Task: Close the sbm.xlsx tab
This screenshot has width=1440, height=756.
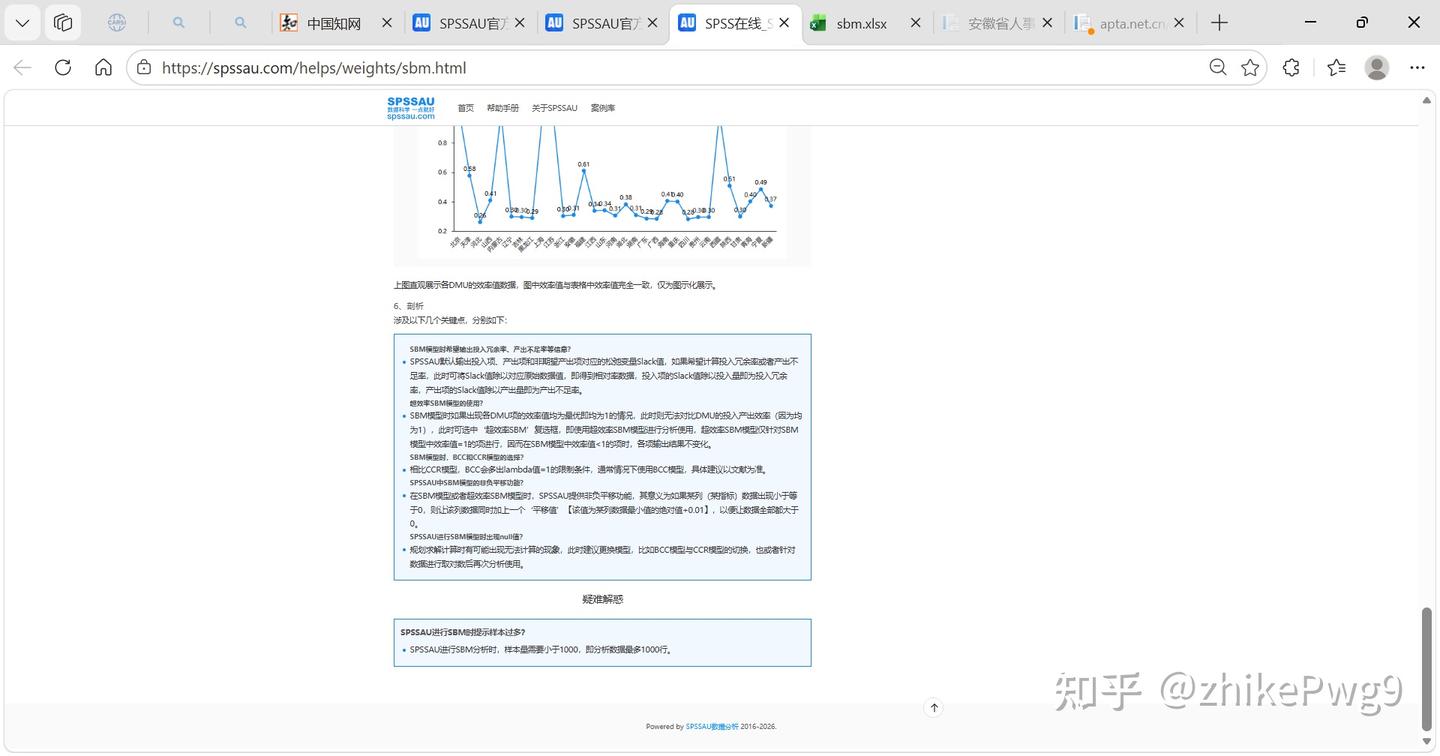Action: click(915, 23)
